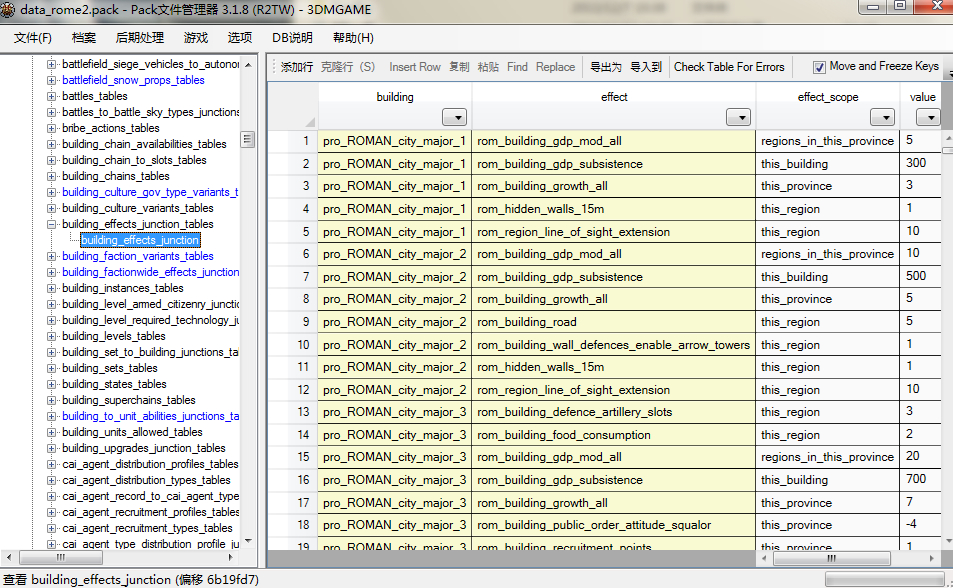Click the tree horizontal scrollbar thumb
Viewport: 953px width, 588px height.
(x=61, y=557)
